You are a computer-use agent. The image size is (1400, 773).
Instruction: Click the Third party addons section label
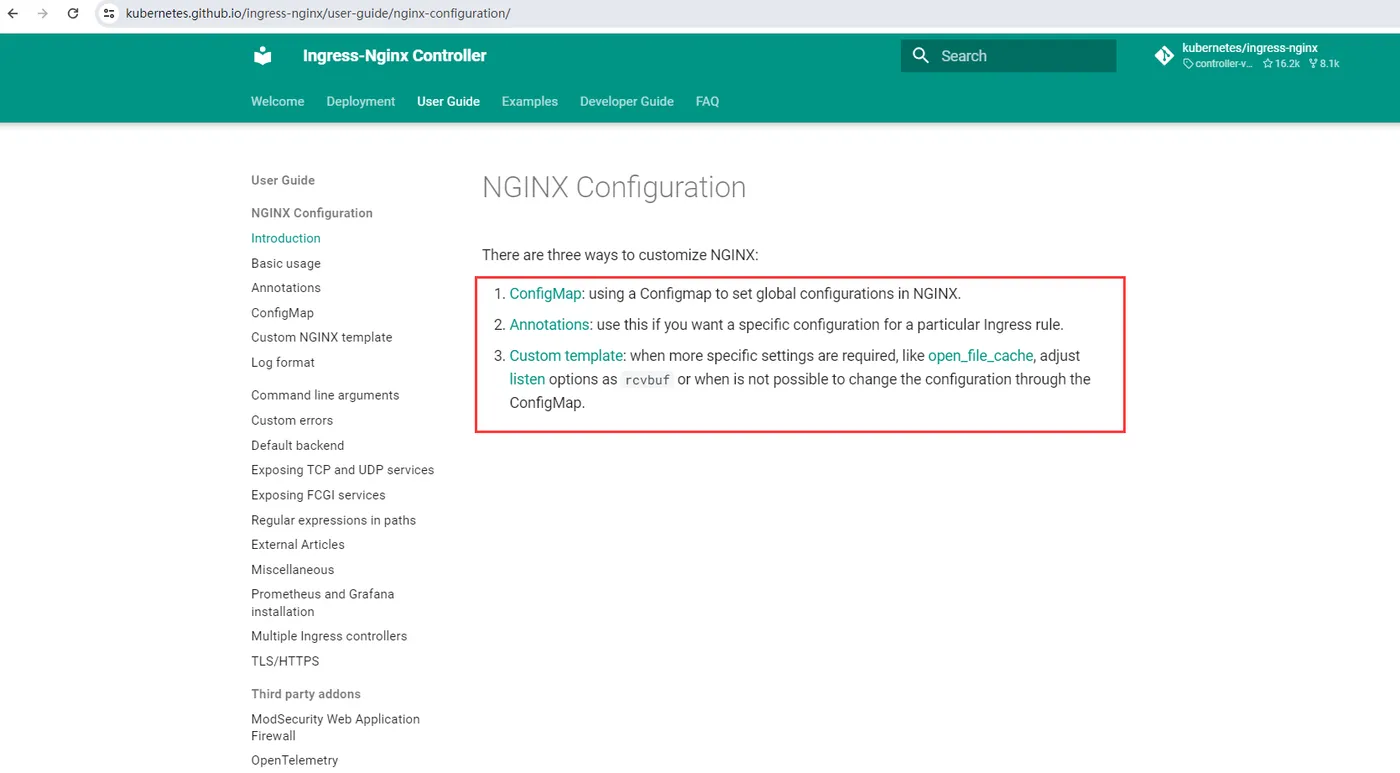tap(306, 694)
